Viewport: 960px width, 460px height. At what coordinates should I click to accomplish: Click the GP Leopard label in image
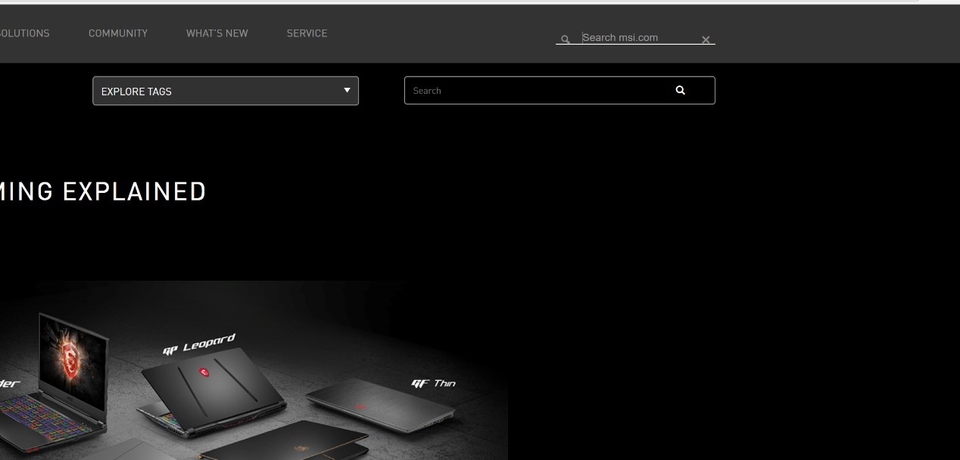point(199,344)
